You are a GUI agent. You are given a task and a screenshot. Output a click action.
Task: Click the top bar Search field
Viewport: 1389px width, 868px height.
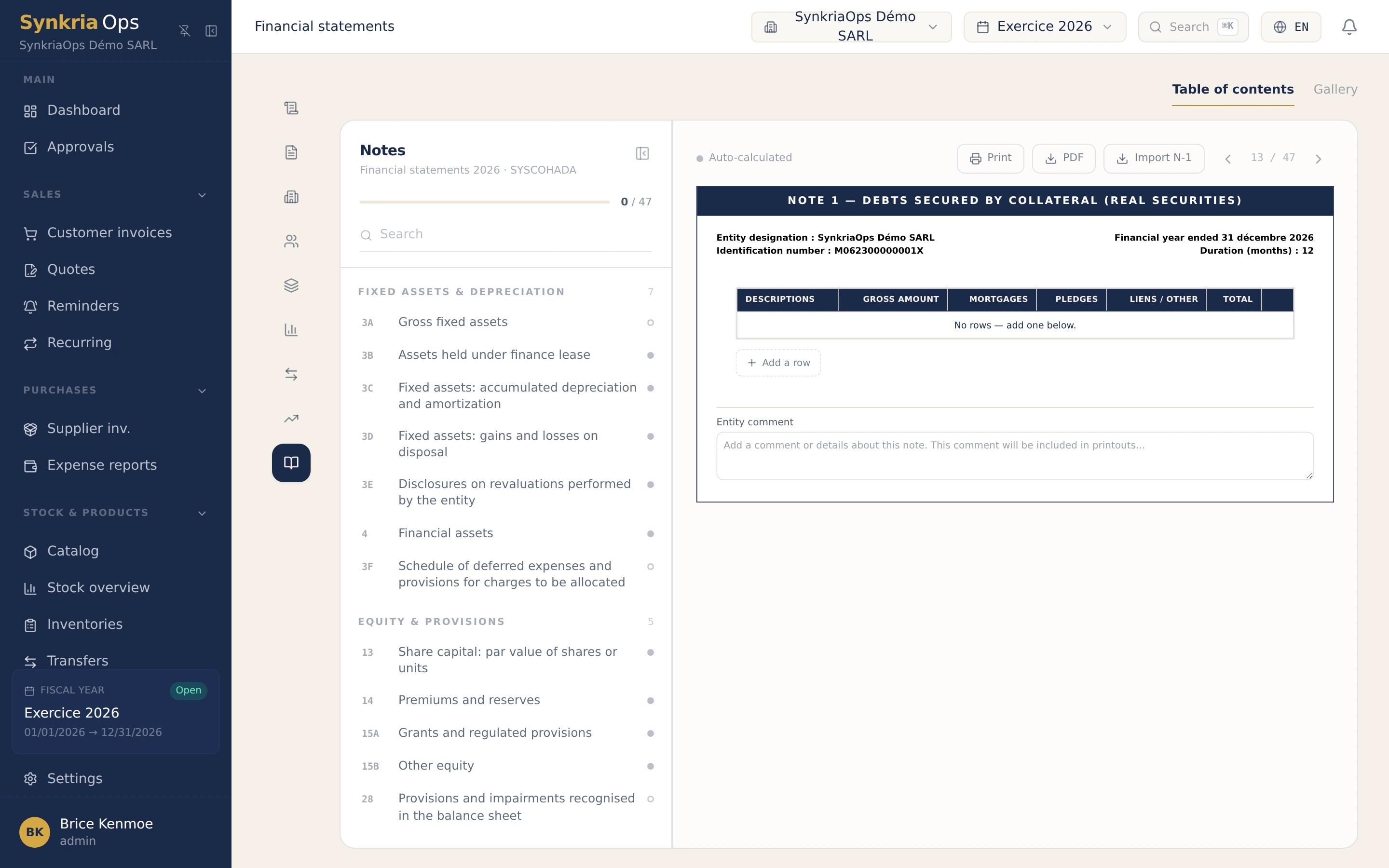[1193, 27]
